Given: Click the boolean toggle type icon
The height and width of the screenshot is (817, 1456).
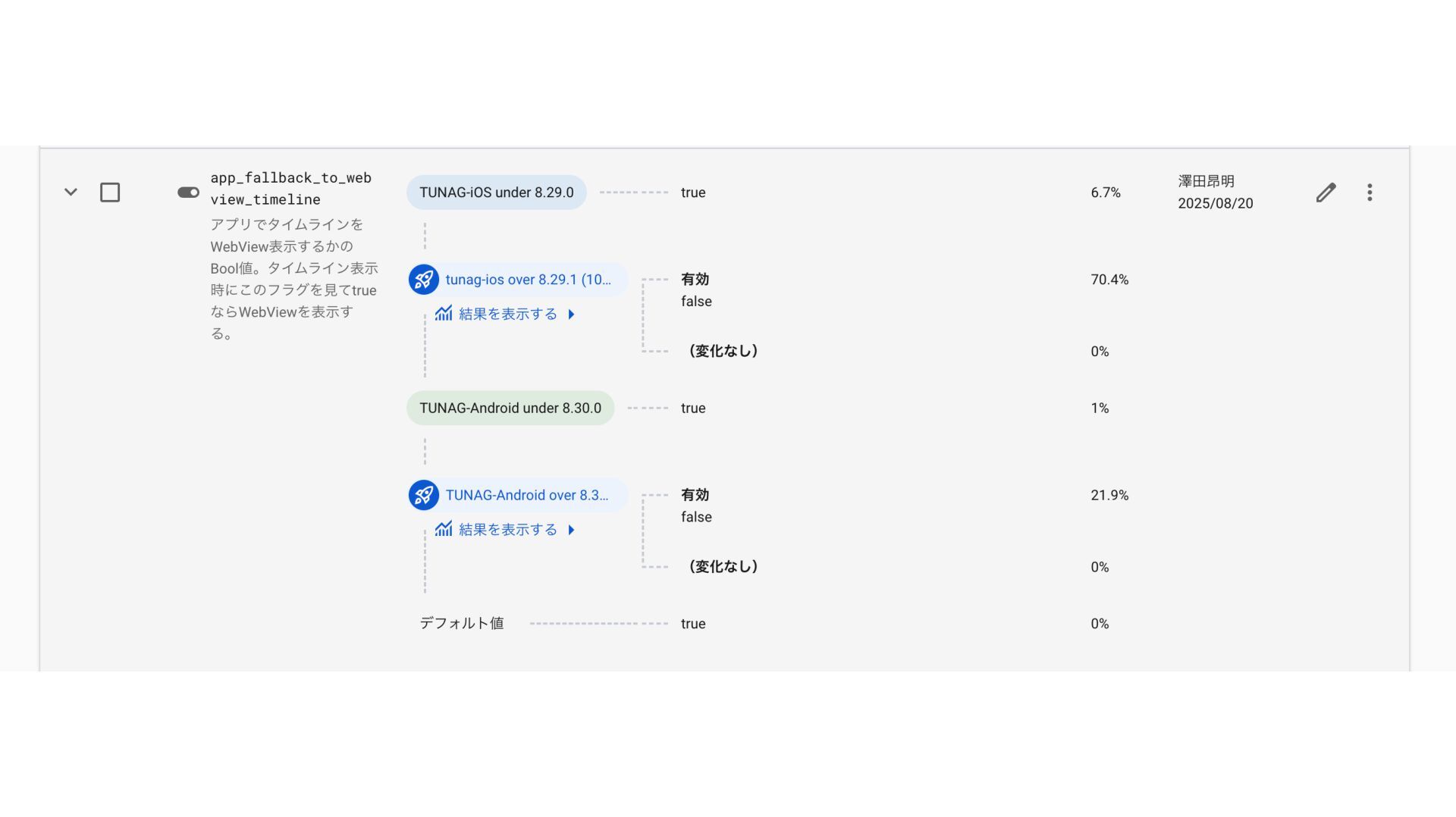Looking at the screenshot, I should tap(188, 193).
